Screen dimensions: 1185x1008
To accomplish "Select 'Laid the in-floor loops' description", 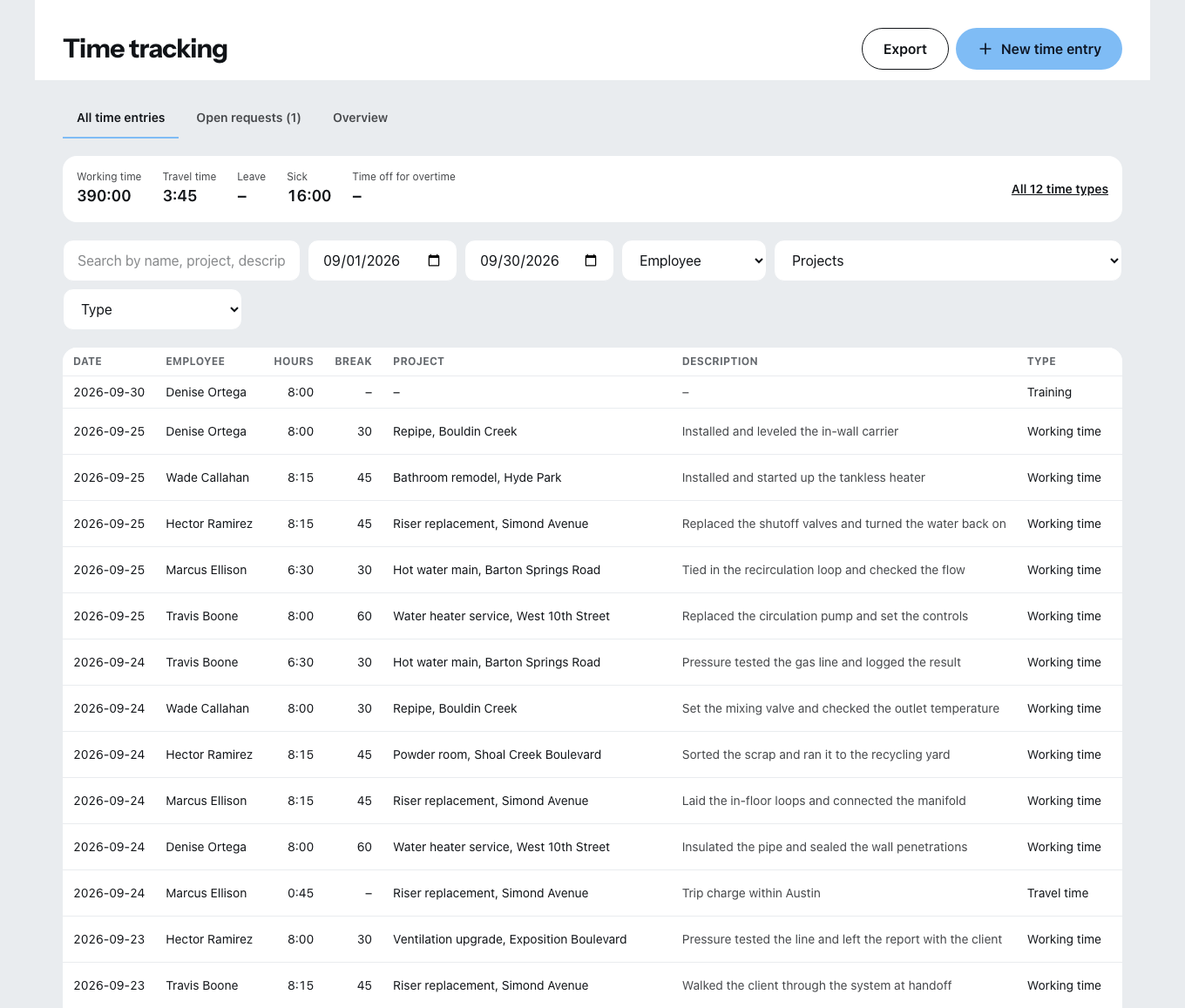I will point(823,801).
